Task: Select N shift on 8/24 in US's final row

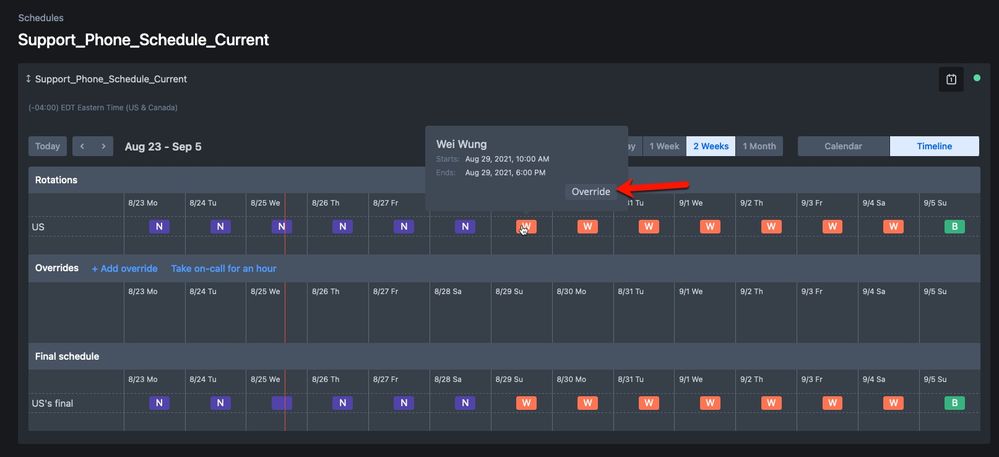Action: coord(220,403)
